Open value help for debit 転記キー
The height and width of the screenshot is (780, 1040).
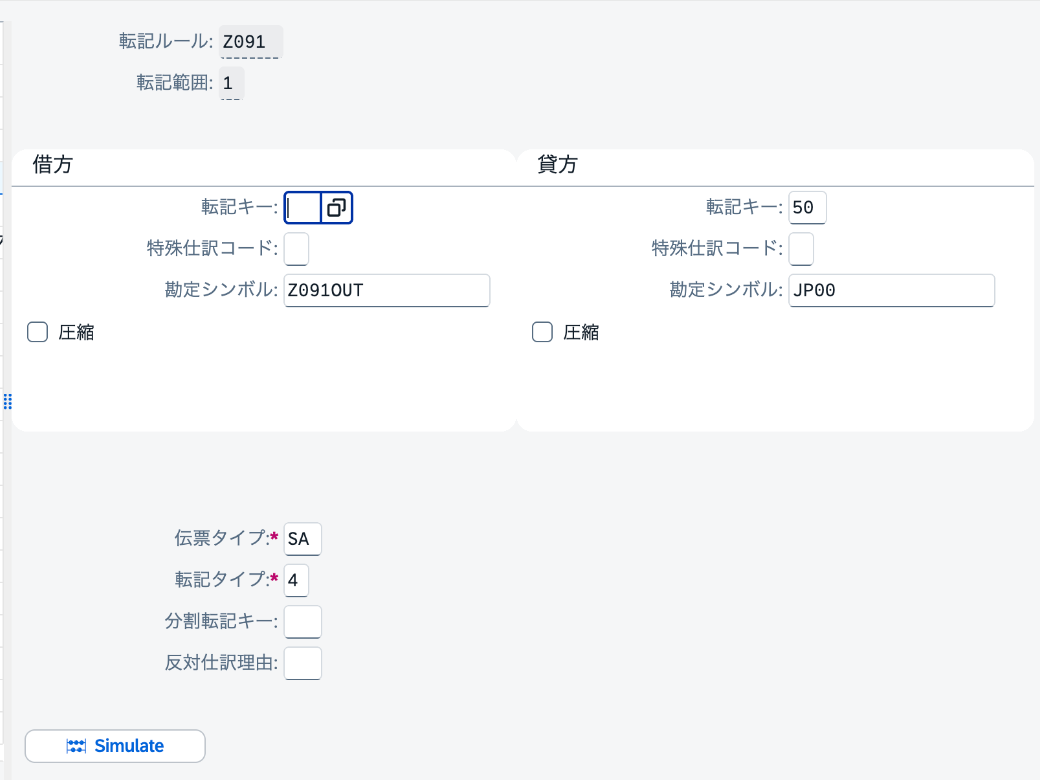(336, 208)
